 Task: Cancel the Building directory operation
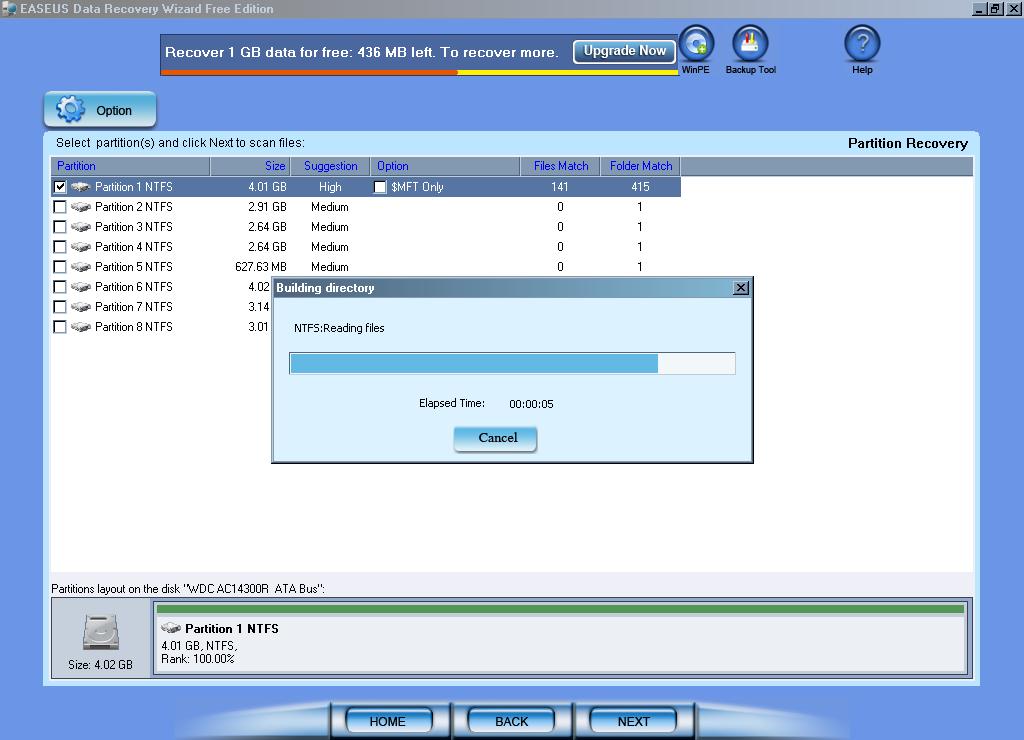point(496,438)
